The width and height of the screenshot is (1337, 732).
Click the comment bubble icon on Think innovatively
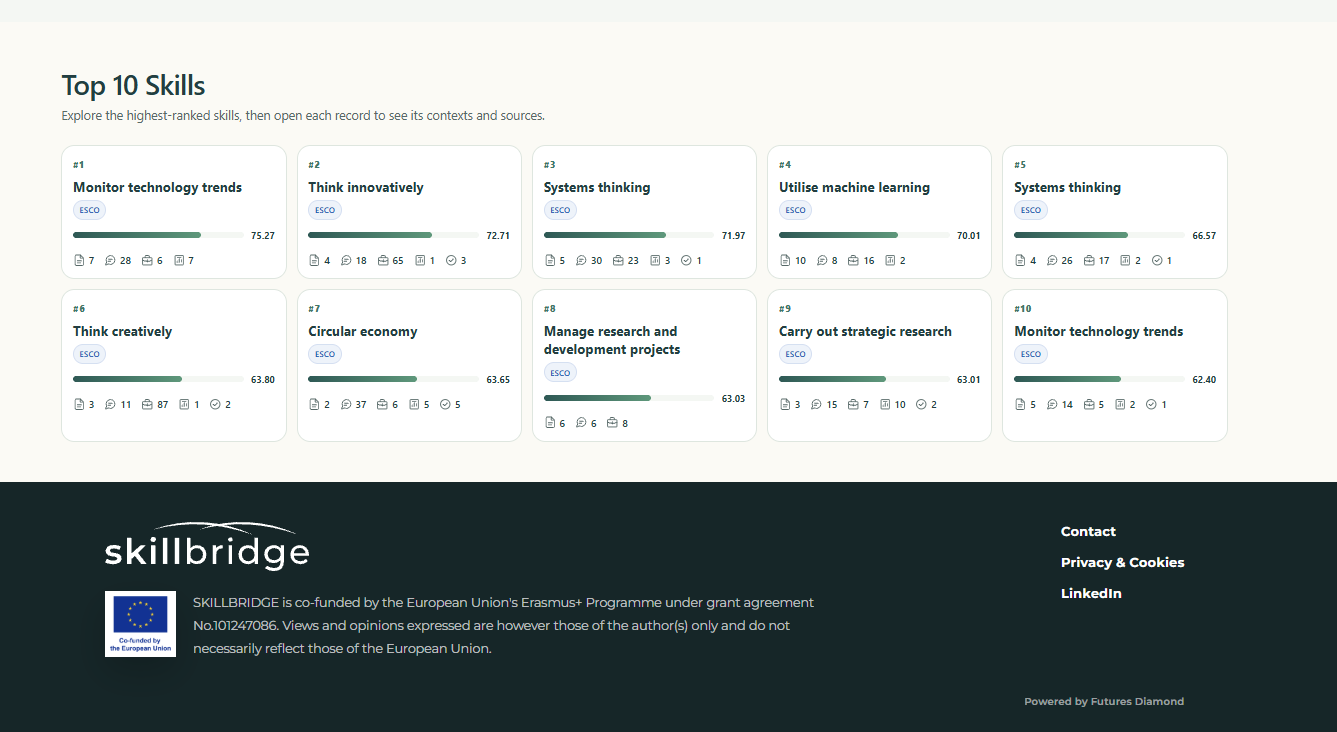[x=346, y=260]
